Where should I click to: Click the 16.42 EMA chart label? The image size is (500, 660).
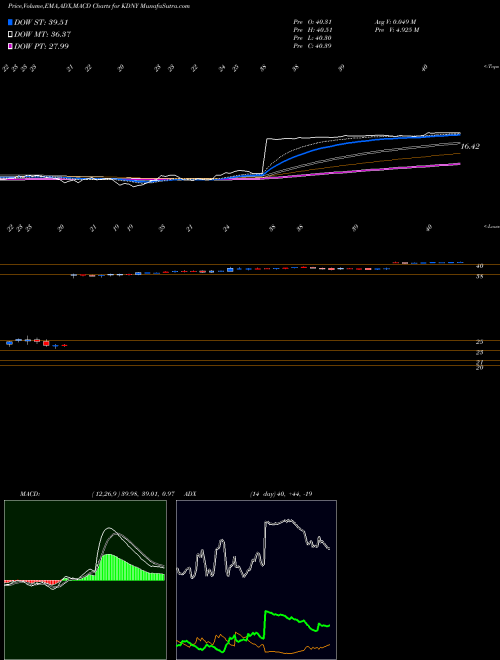pos(470,146)
